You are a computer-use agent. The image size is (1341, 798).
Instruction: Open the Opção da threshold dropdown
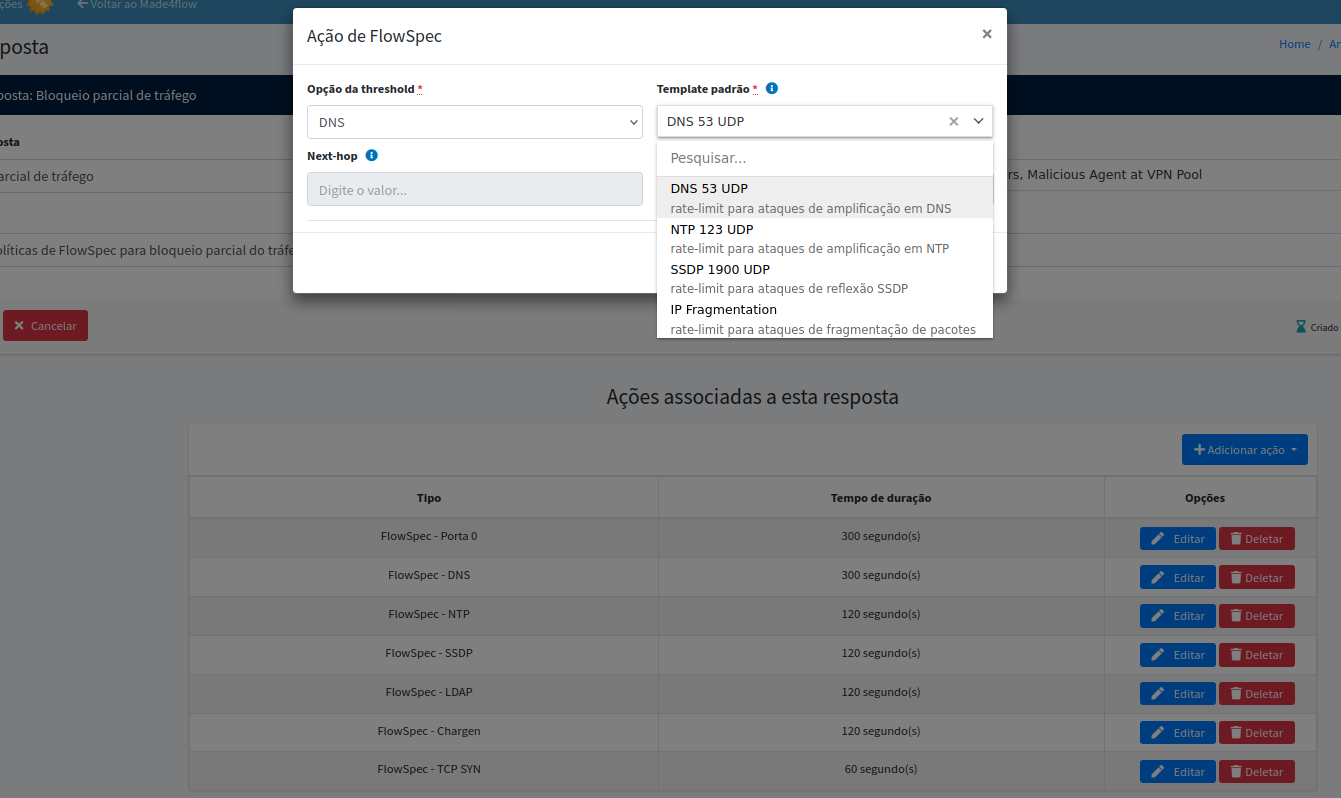(475, 122)
